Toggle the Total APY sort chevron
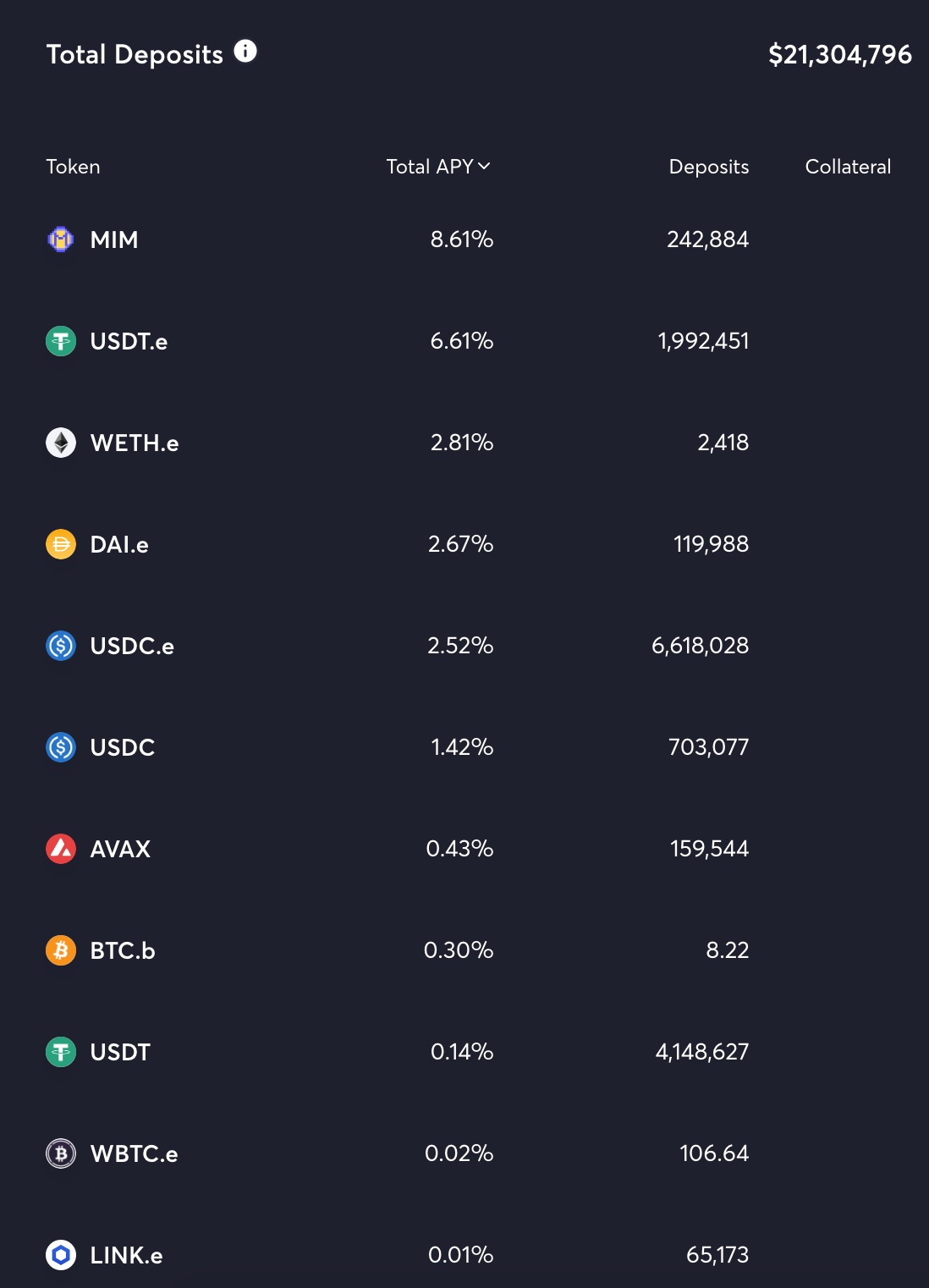Viewport: 929px width, 1288px height. pyautogui.click(x=484, y=167)
